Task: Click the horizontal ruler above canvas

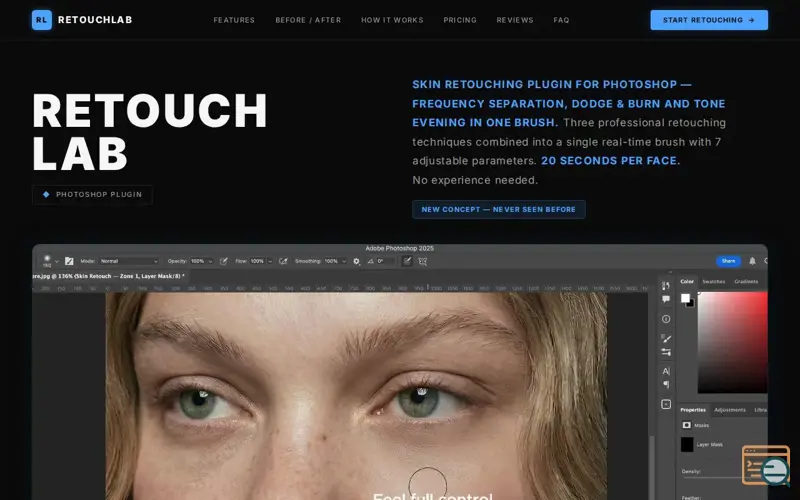Action: pyautogui.click(x=341, y=288)
